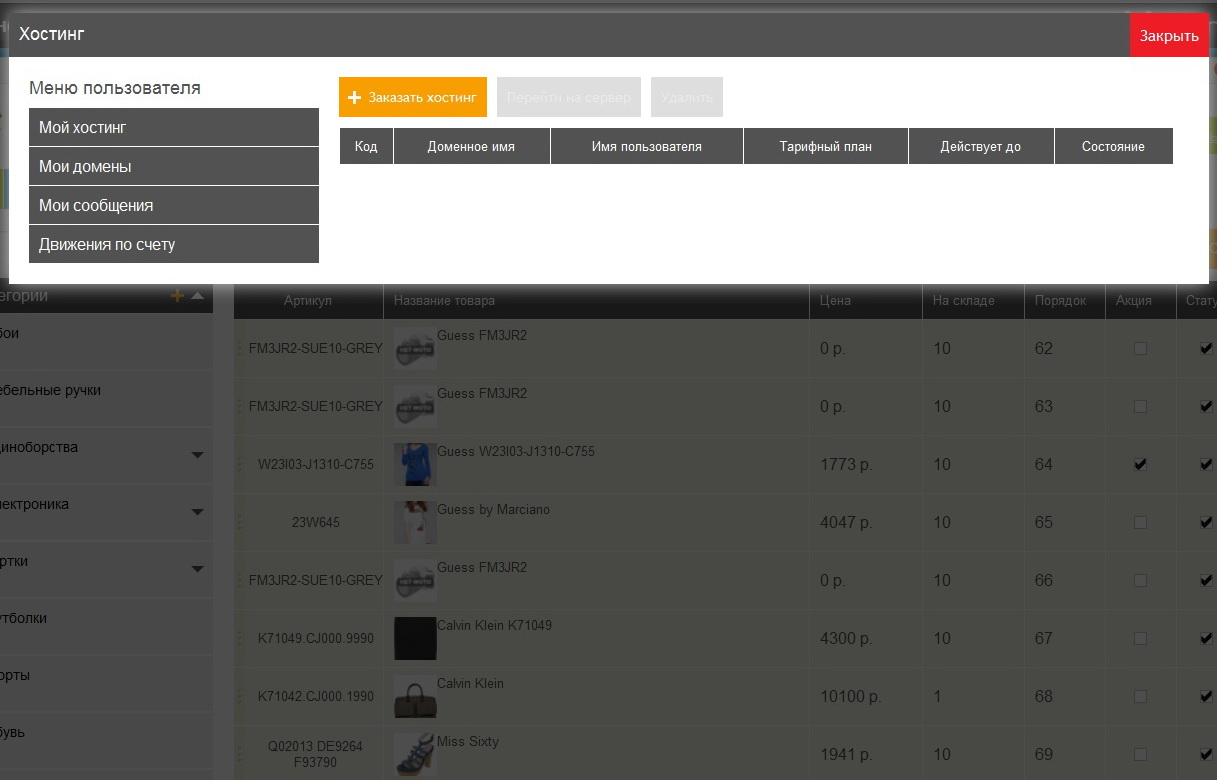Open Движения по счету menu item
Image resolution: width=1217 pixels, height=780 pixels.
pyautogui.click(x=174, y=244)
